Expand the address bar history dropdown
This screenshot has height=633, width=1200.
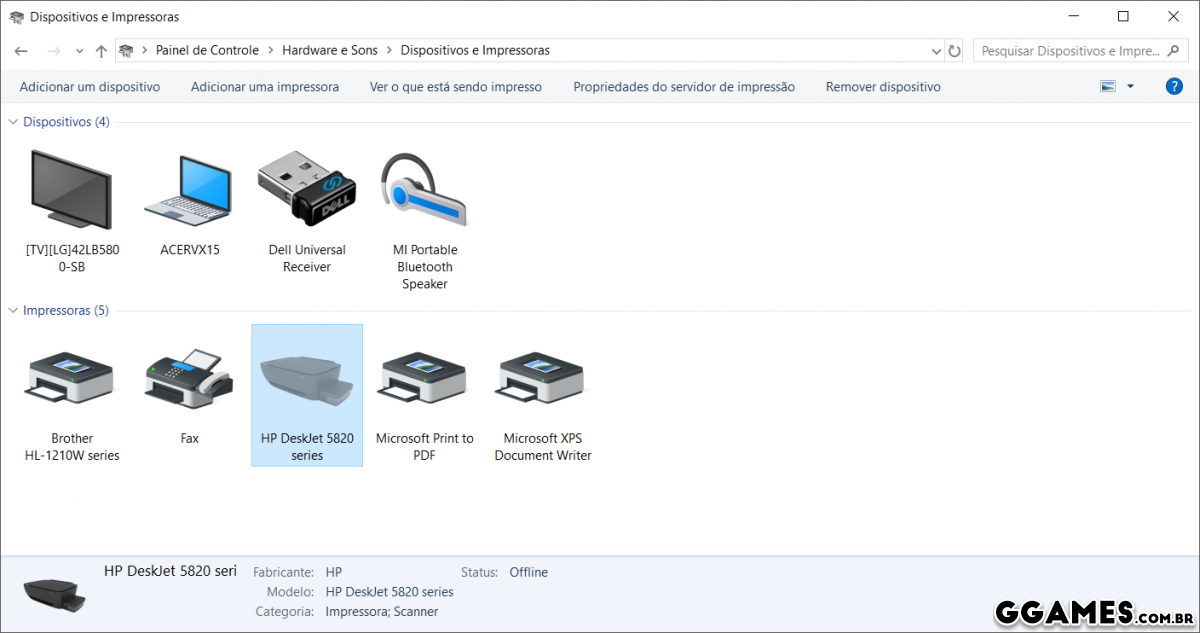coord(936,51)
